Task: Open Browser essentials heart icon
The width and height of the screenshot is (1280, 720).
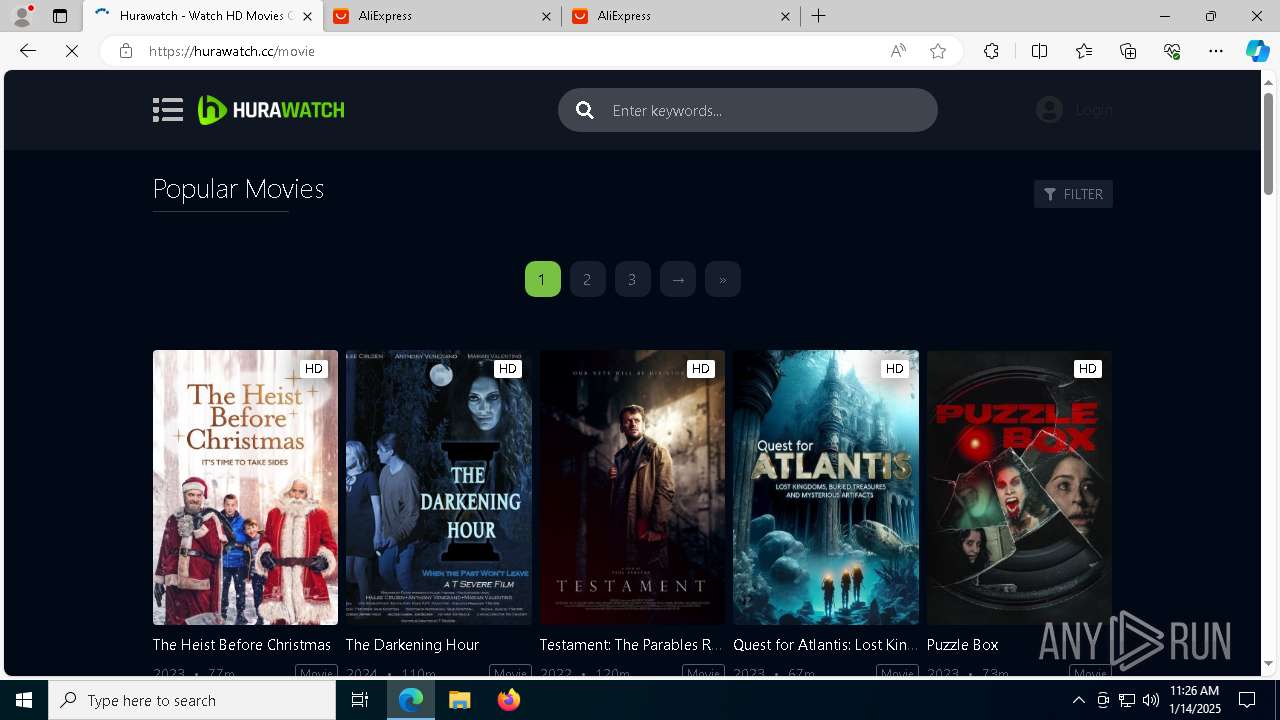Action: (x=1172, y=51)
